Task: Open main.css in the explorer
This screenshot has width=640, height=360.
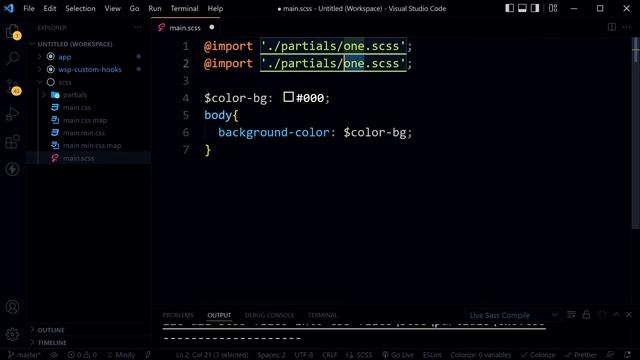Action: point(77,107)
